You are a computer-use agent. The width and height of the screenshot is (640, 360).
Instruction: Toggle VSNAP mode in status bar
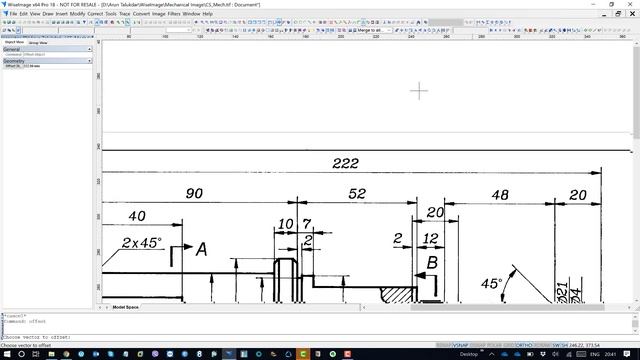tap(460, 345)
